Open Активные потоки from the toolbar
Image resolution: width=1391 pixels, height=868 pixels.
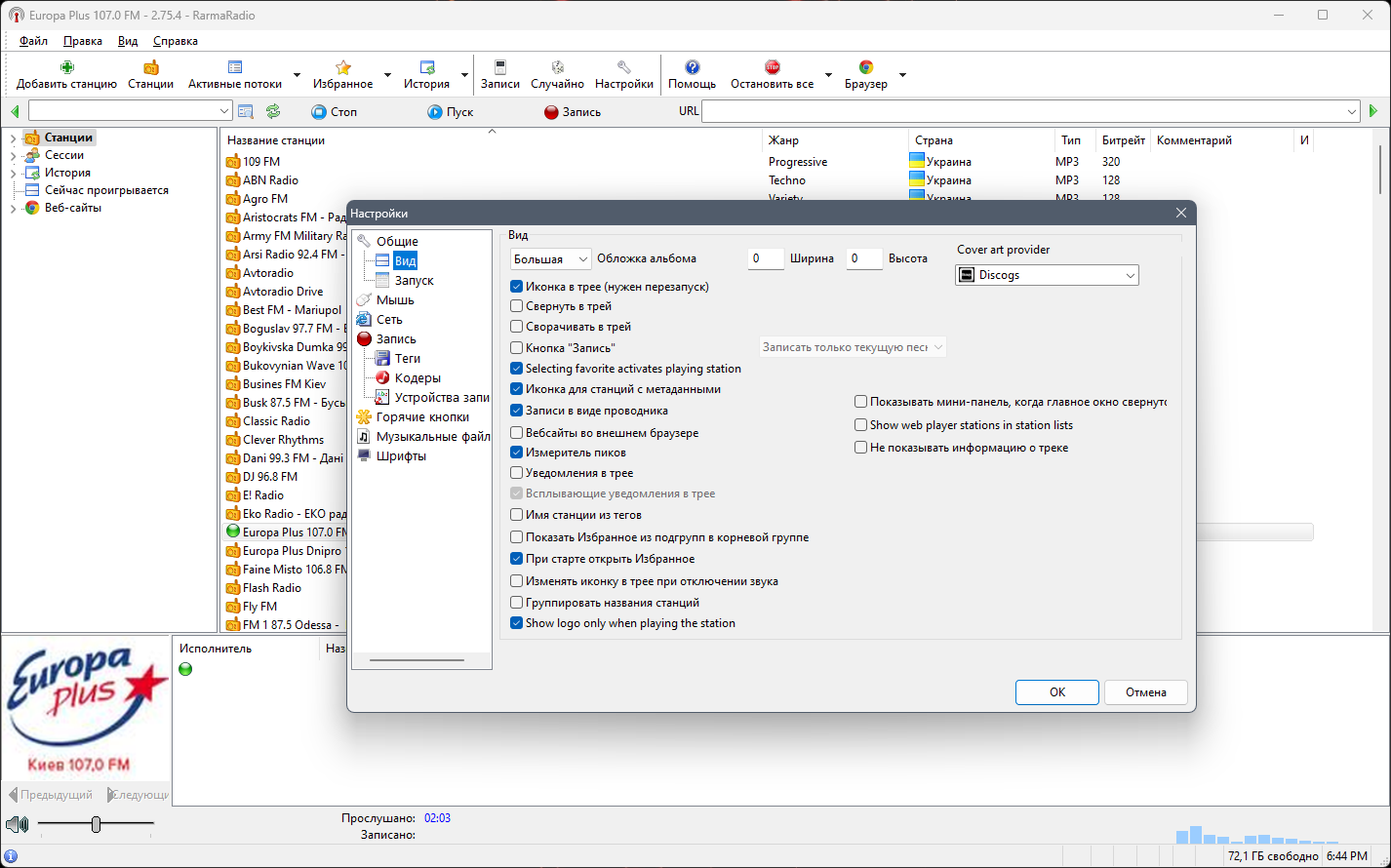tap(235, 75)
